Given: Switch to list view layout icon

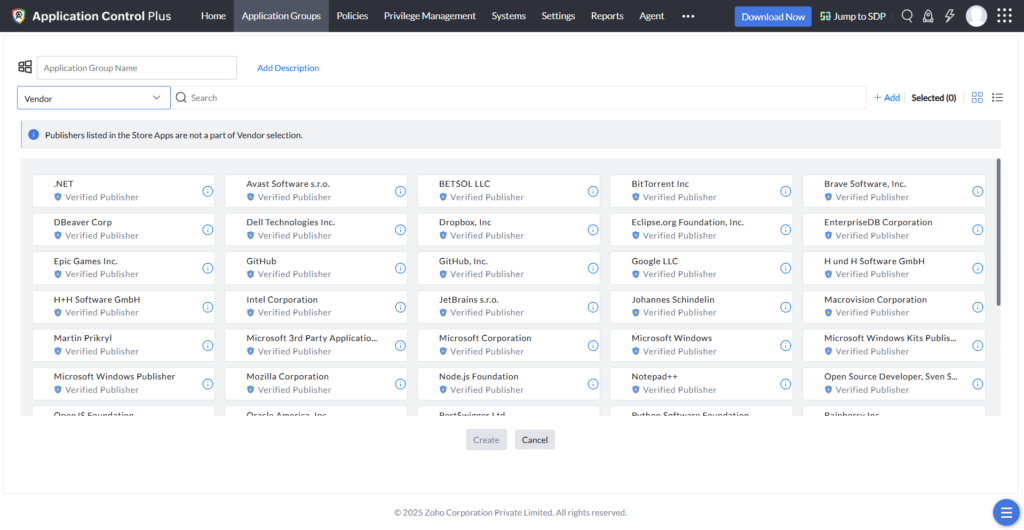Looking at the screenshot, I should tap(997, 98).
